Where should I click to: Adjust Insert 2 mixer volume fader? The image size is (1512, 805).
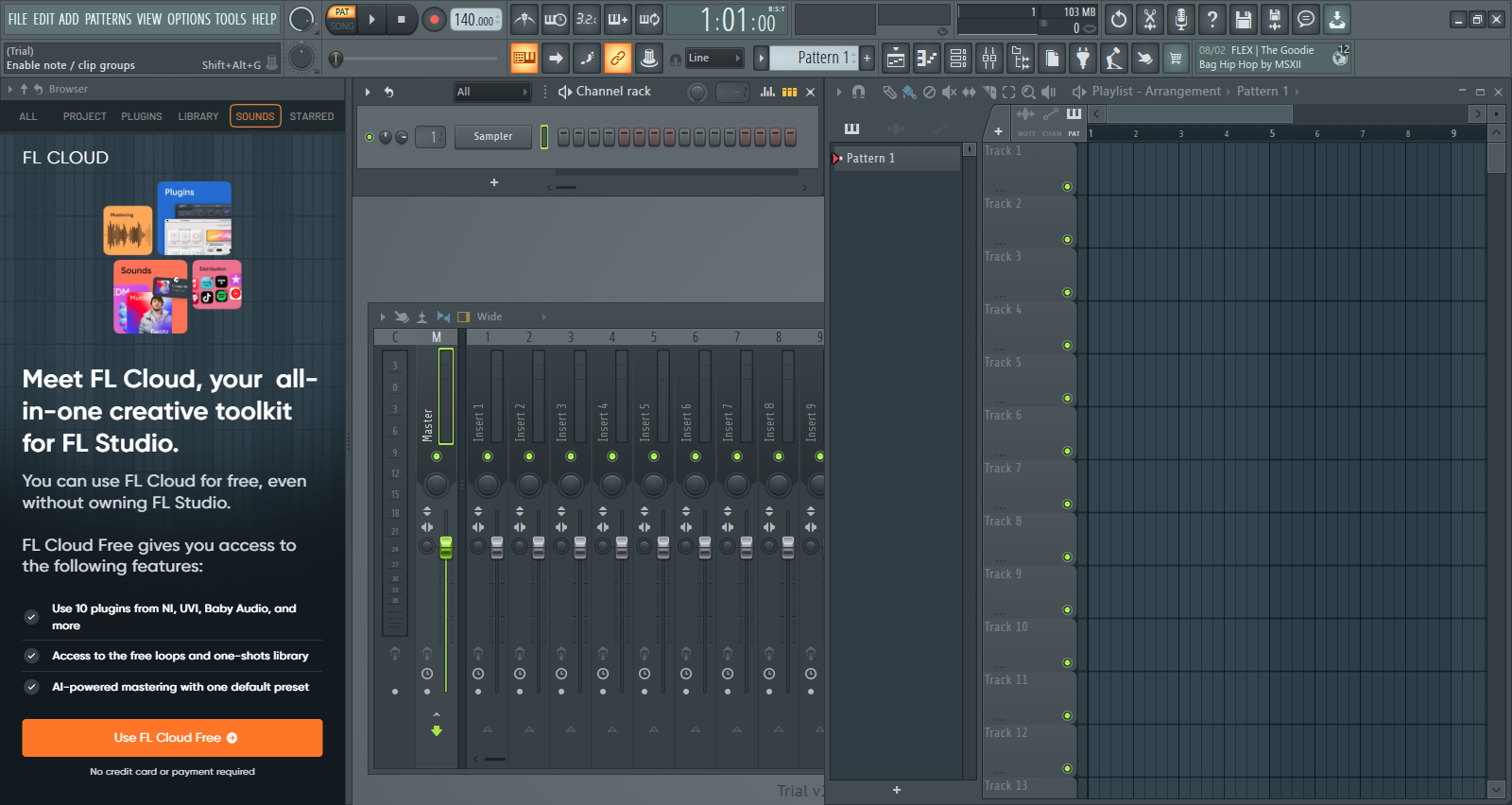(539, 548)
